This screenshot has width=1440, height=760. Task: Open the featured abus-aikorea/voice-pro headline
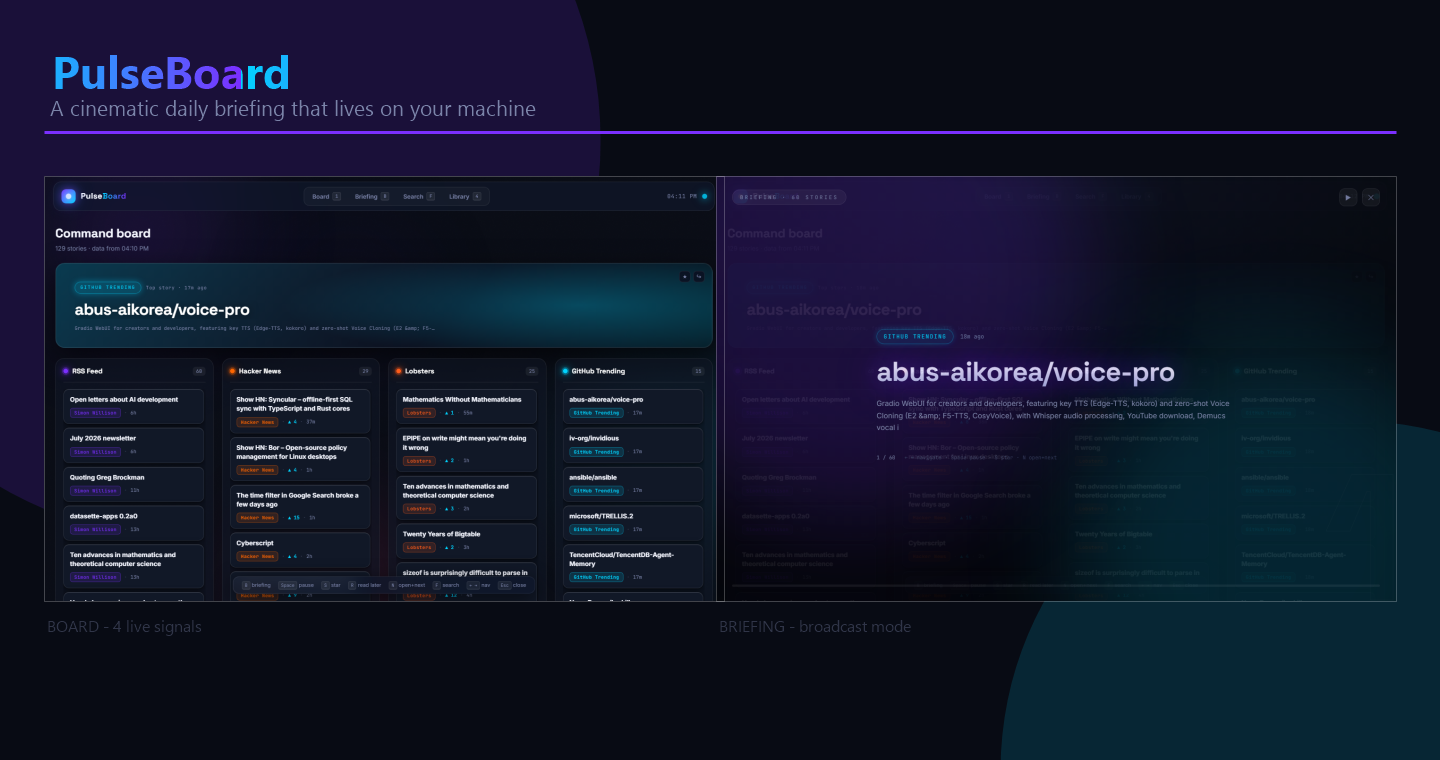click(x=162, y=310)
